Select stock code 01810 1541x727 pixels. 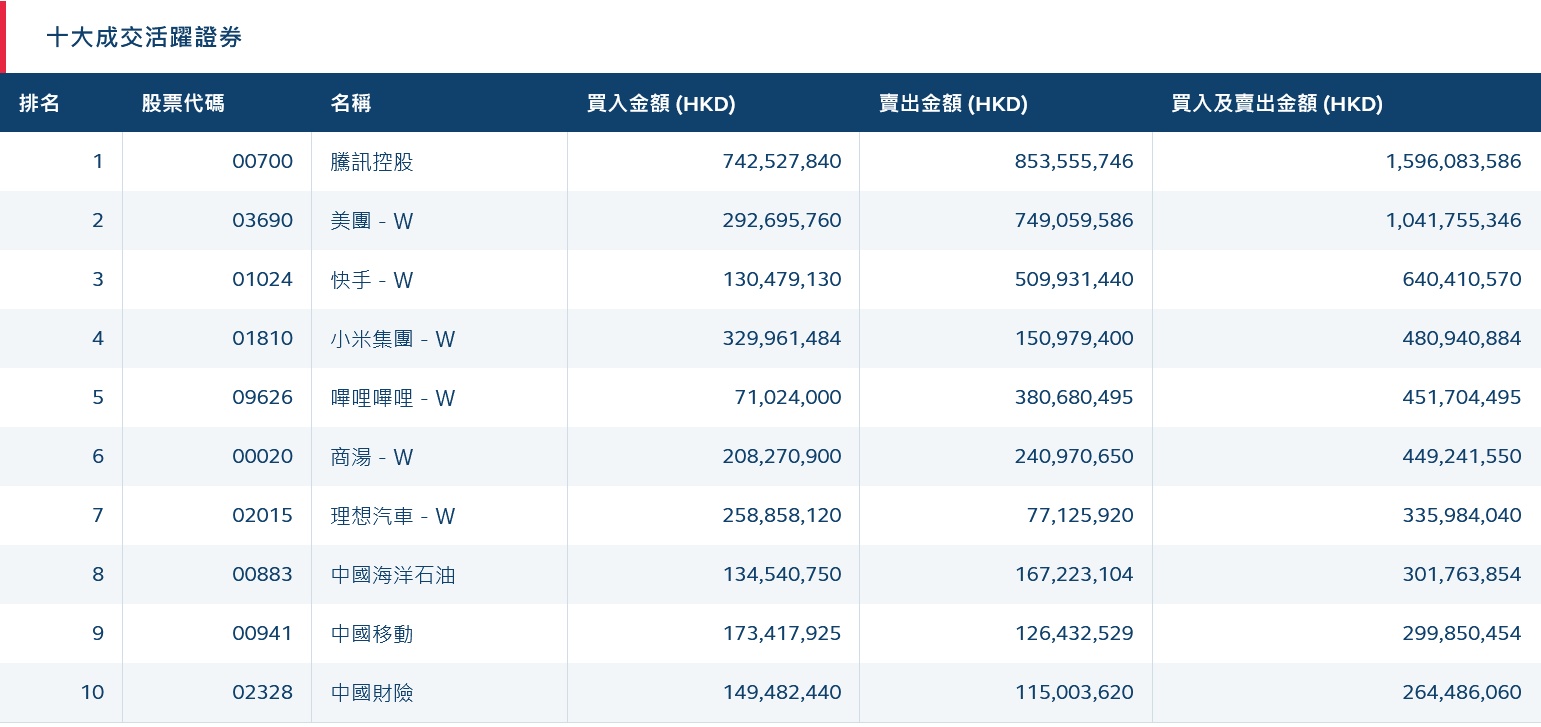262,339
